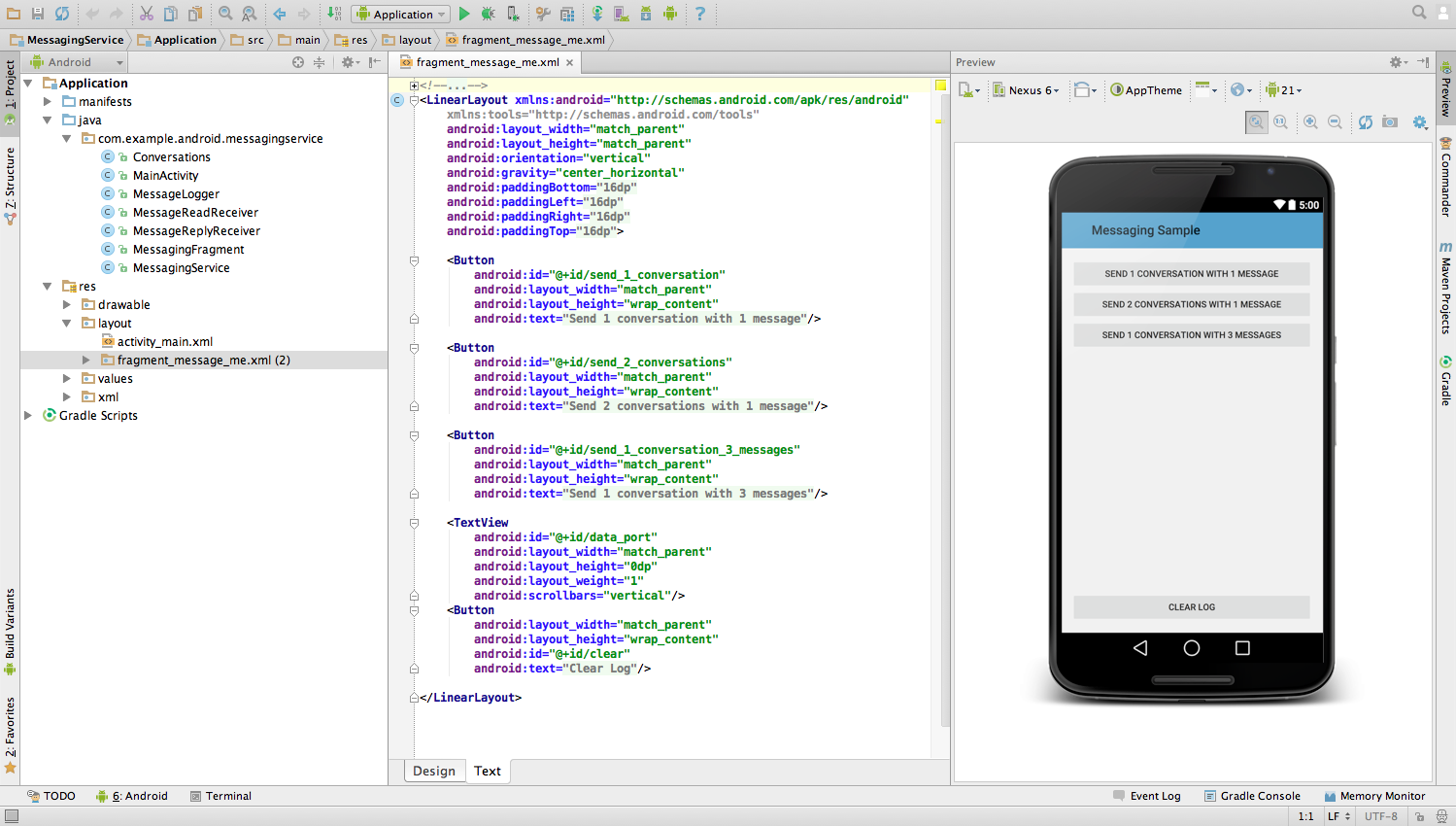
Task: Zoom in on the layout preview
Action: pyautogui.click(x=1310, y=121)
